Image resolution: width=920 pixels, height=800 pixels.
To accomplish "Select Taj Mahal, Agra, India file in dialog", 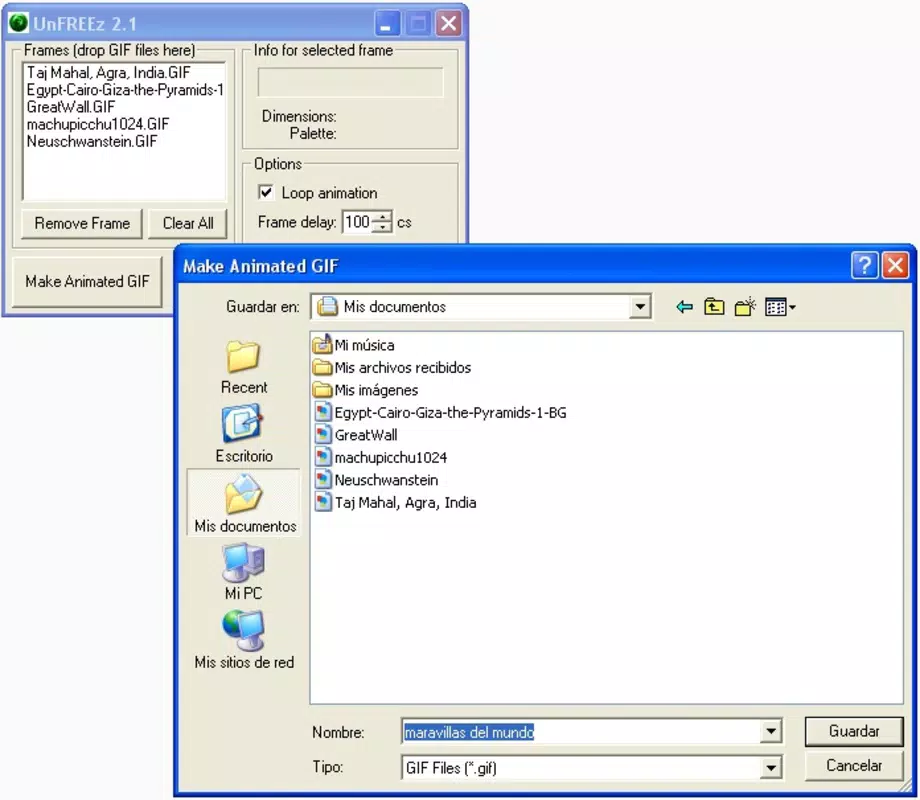I will pos(395,502).
